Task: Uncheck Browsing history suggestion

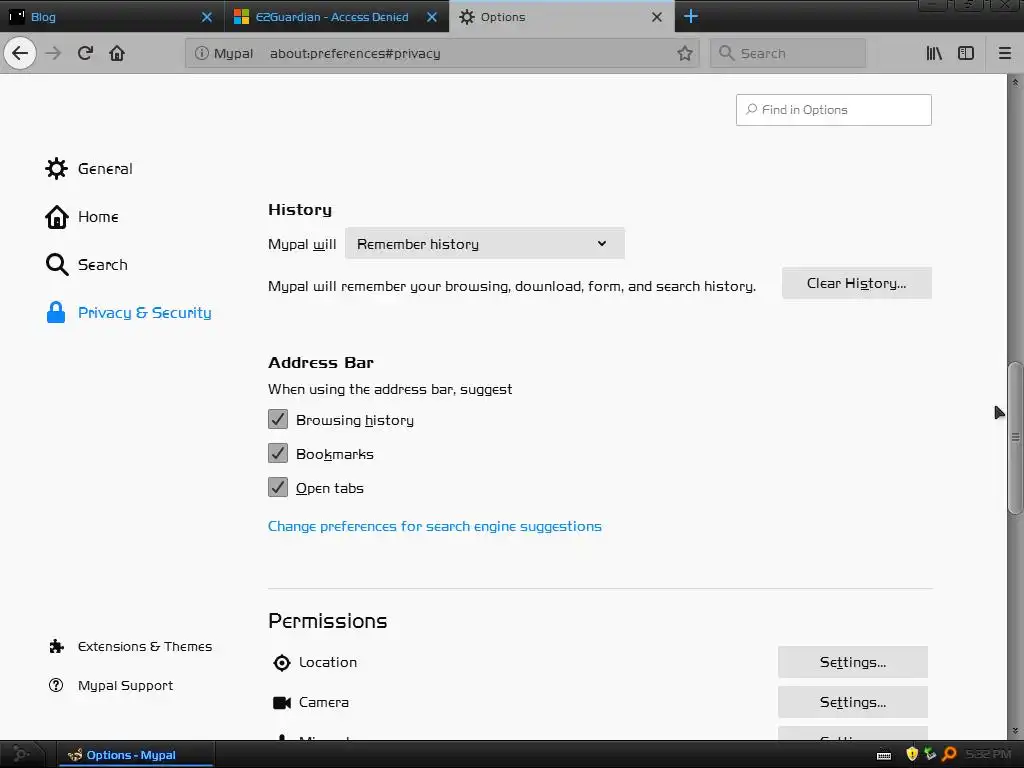Action: pos(278,419)
